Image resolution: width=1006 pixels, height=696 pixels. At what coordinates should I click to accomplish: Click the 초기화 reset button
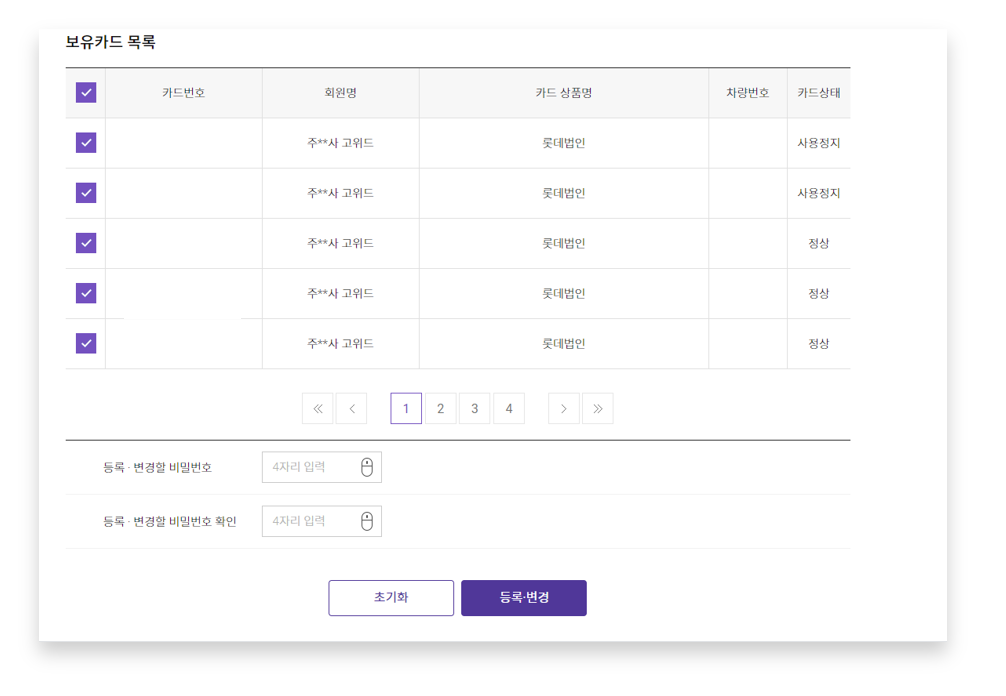(391, 598)
